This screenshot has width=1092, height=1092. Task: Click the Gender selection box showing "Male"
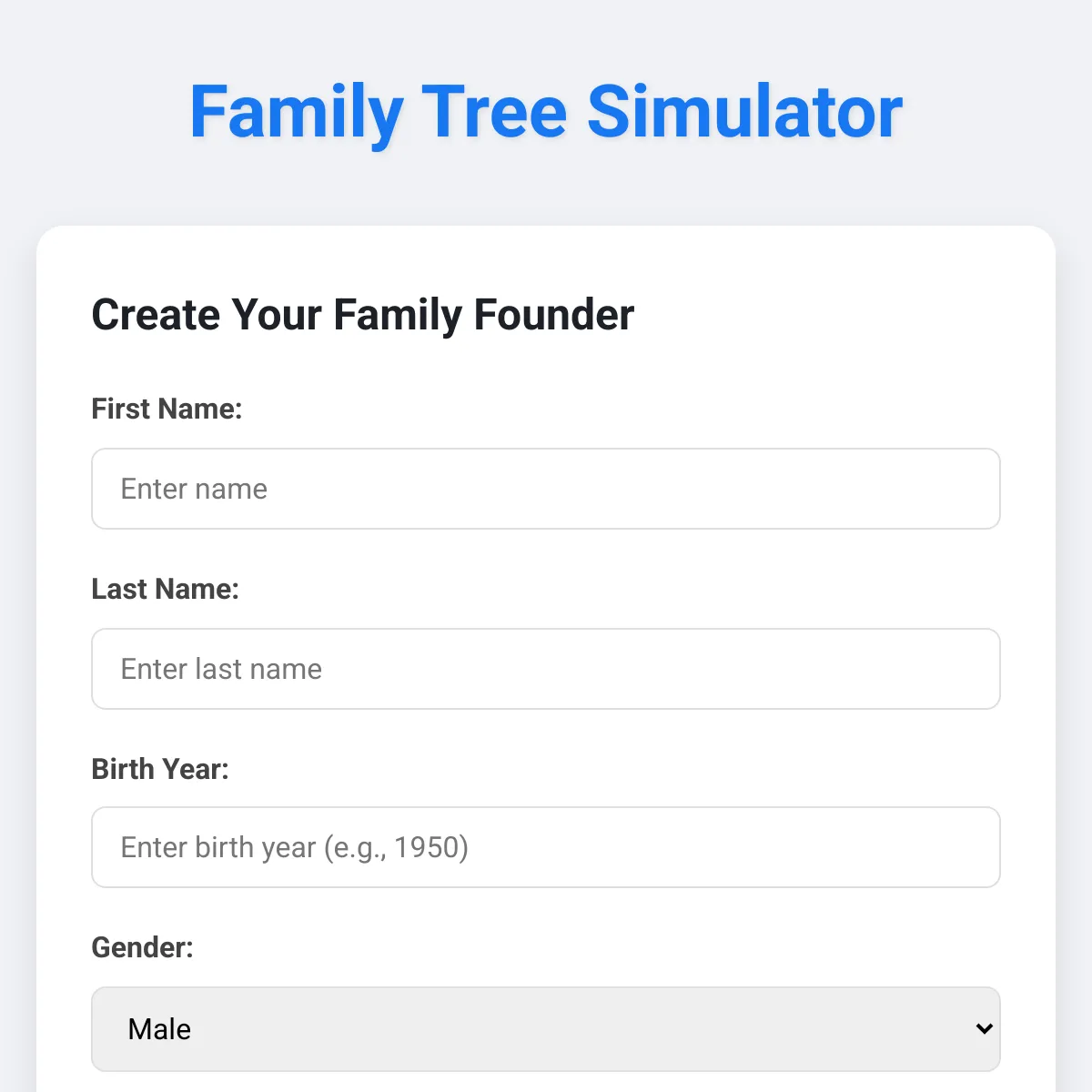(546, 1028)
